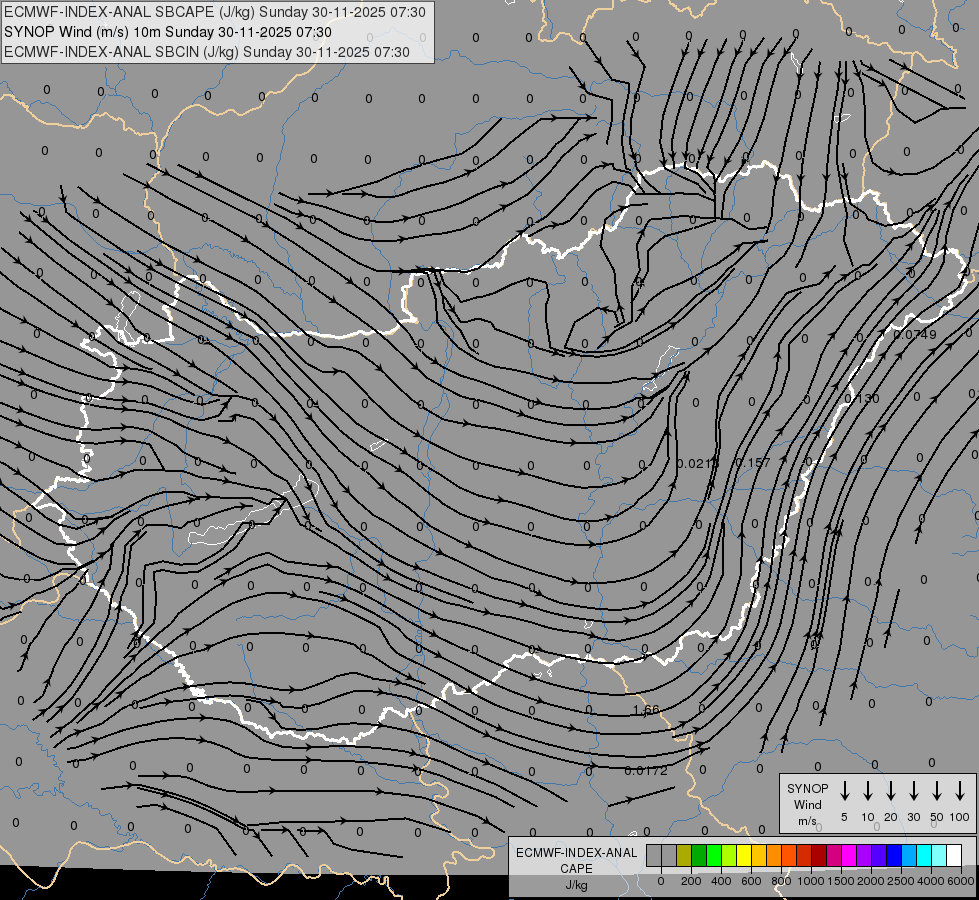The height and width of the screenshot is (900, 979).
Task: Select the SBCAPE header line
Action: (215, 12)
